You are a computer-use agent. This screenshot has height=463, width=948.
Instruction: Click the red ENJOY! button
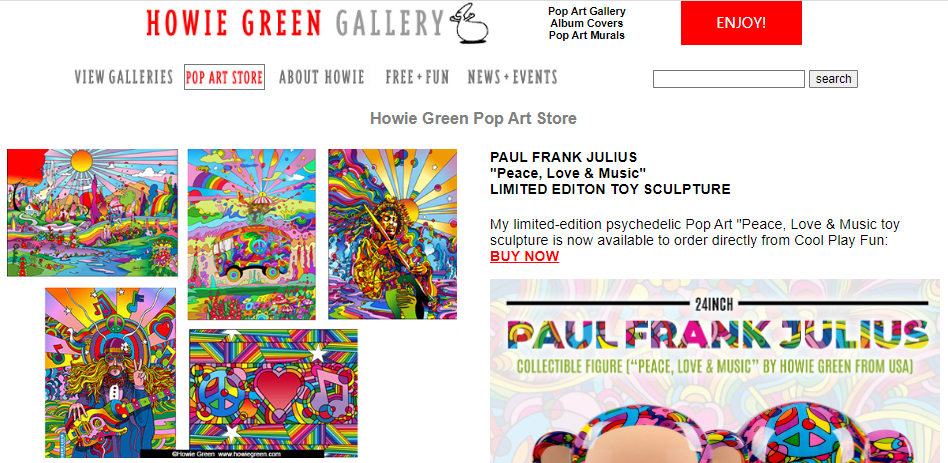click(x=741, y=23)
